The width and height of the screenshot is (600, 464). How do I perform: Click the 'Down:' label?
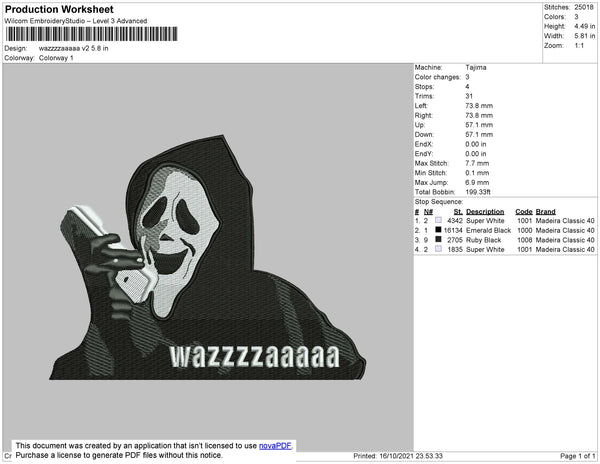pyautogui.click(x=424, y=134)
